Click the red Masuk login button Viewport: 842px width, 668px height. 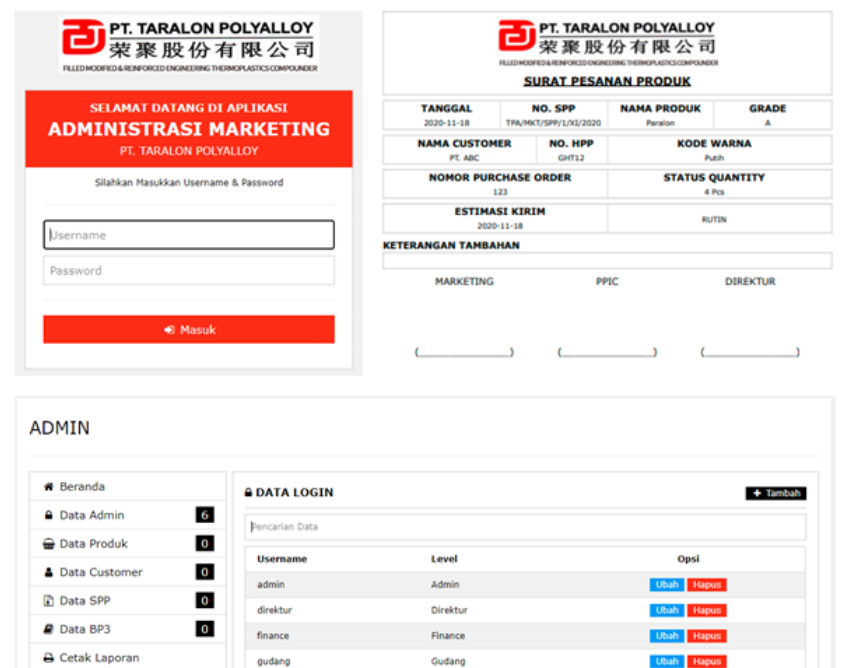pyautogui.click(x=188, y=329)
